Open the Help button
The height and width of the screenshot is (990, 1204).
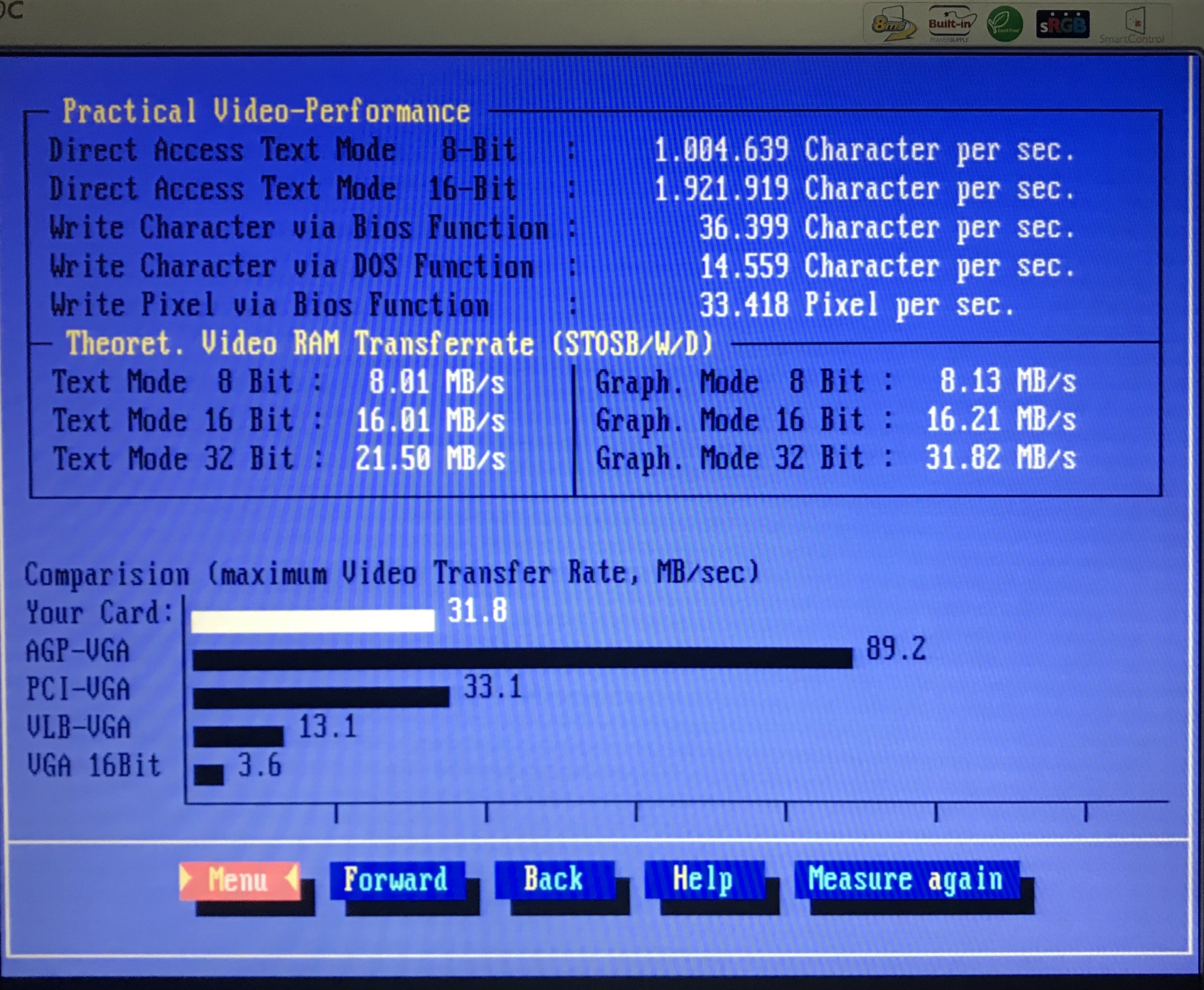tap(703, 879)
